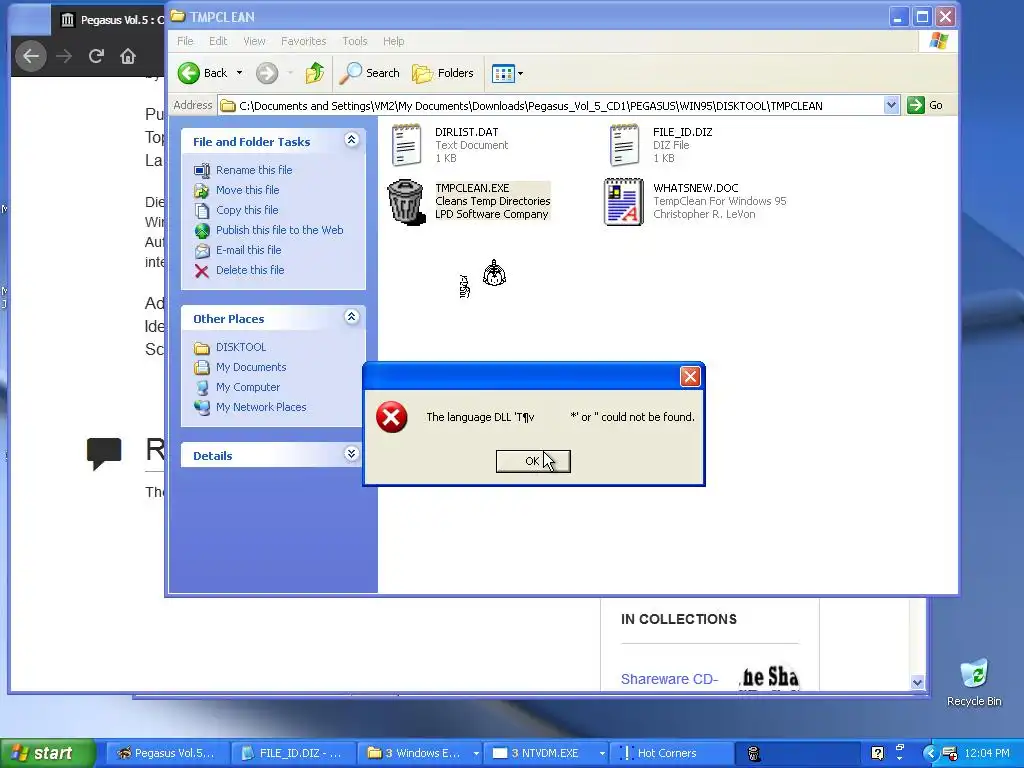Select the FILE_ID.DIZ file icon

click(624, 145)
